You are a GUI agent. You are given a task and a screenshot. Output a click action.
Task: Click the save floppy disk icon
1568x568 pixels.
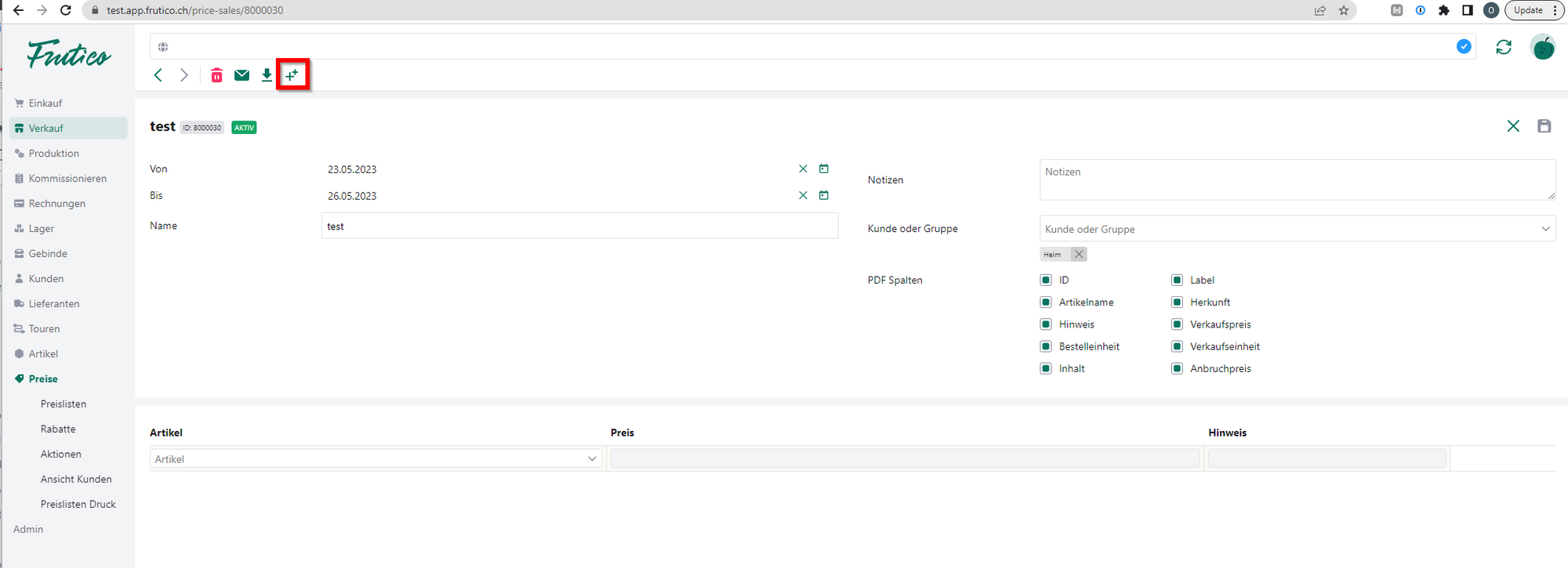point(1544,126)
